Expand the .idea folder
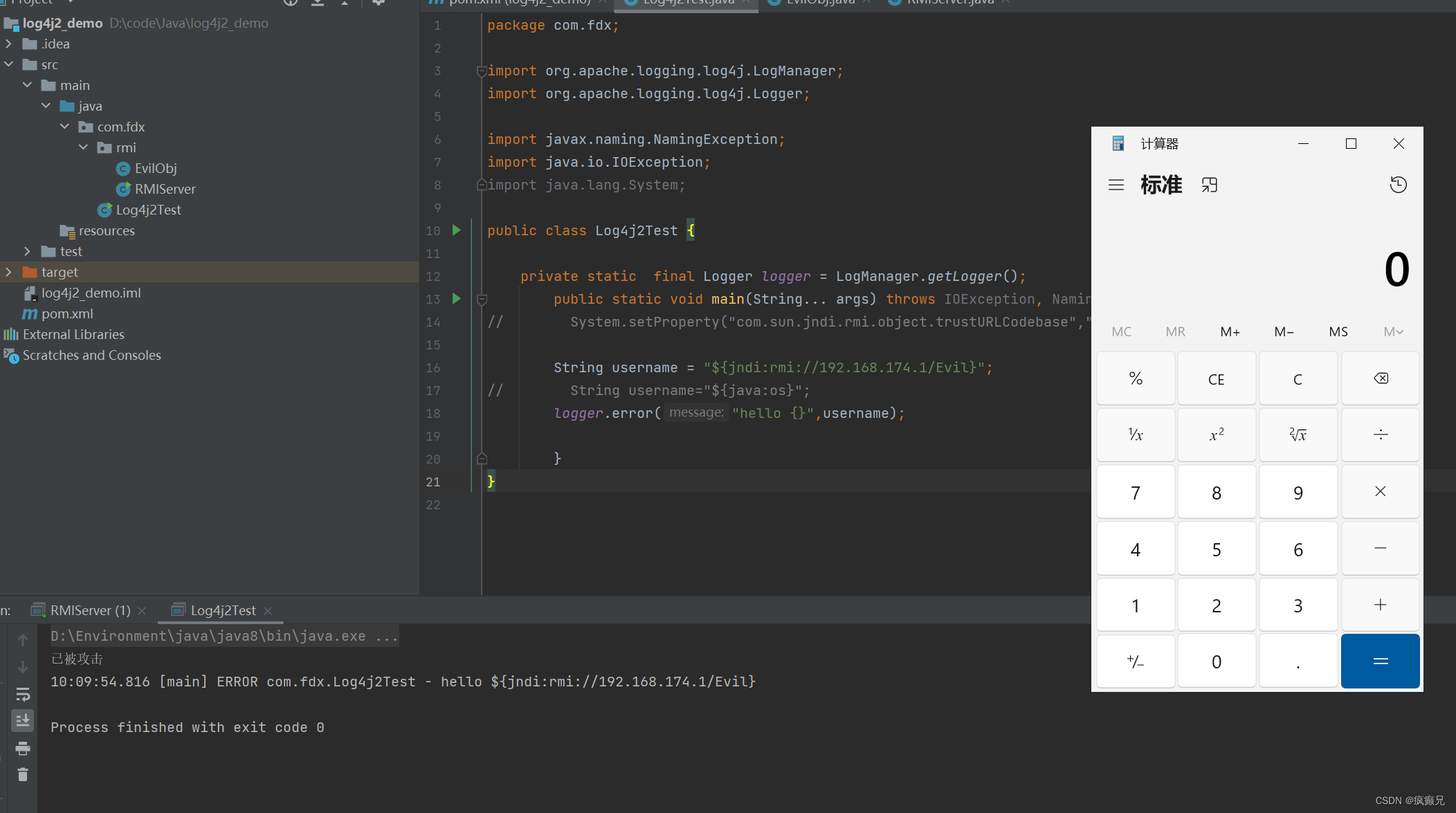This screenshot has width=1456, height=813. pyautogui.click(x=9, y=44)
